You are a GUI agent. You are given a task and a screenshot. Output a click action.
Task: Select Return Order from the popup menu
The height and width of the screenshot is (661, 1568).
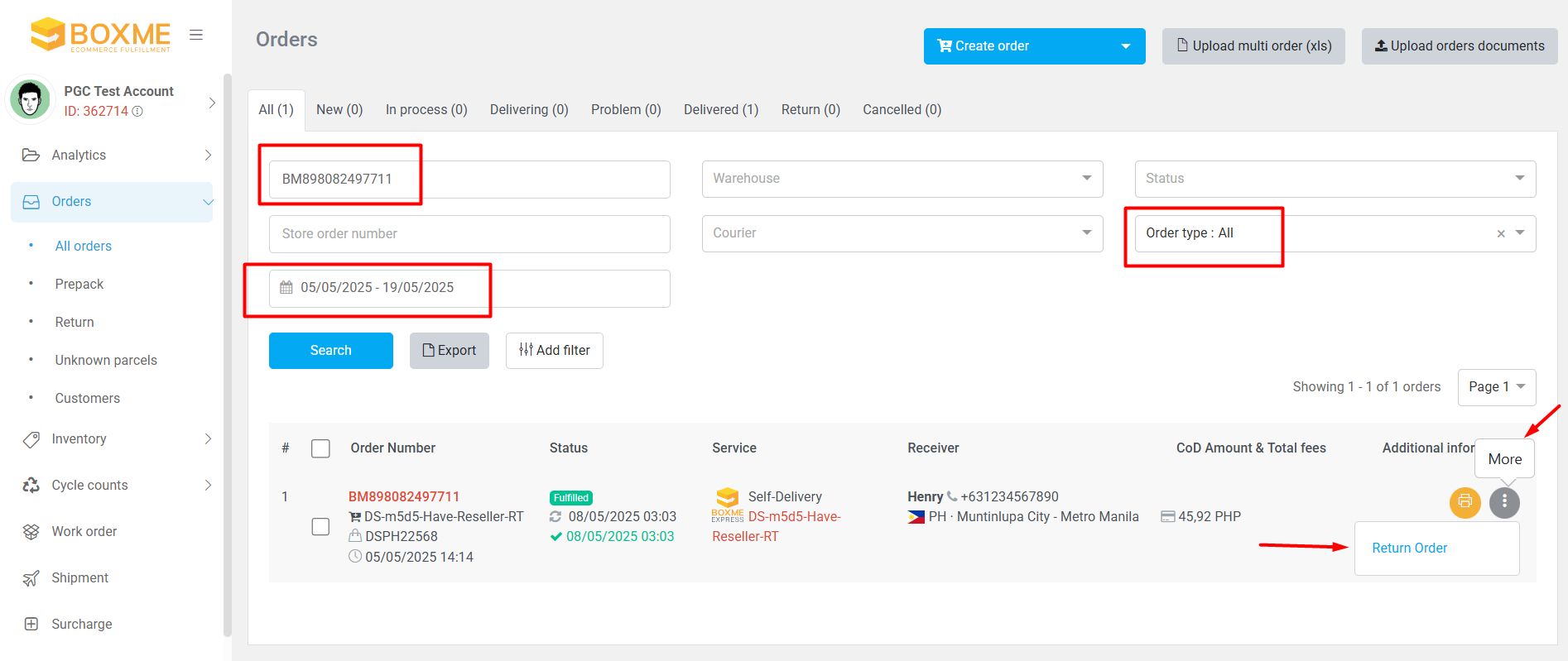click(x=1409, y=548)
